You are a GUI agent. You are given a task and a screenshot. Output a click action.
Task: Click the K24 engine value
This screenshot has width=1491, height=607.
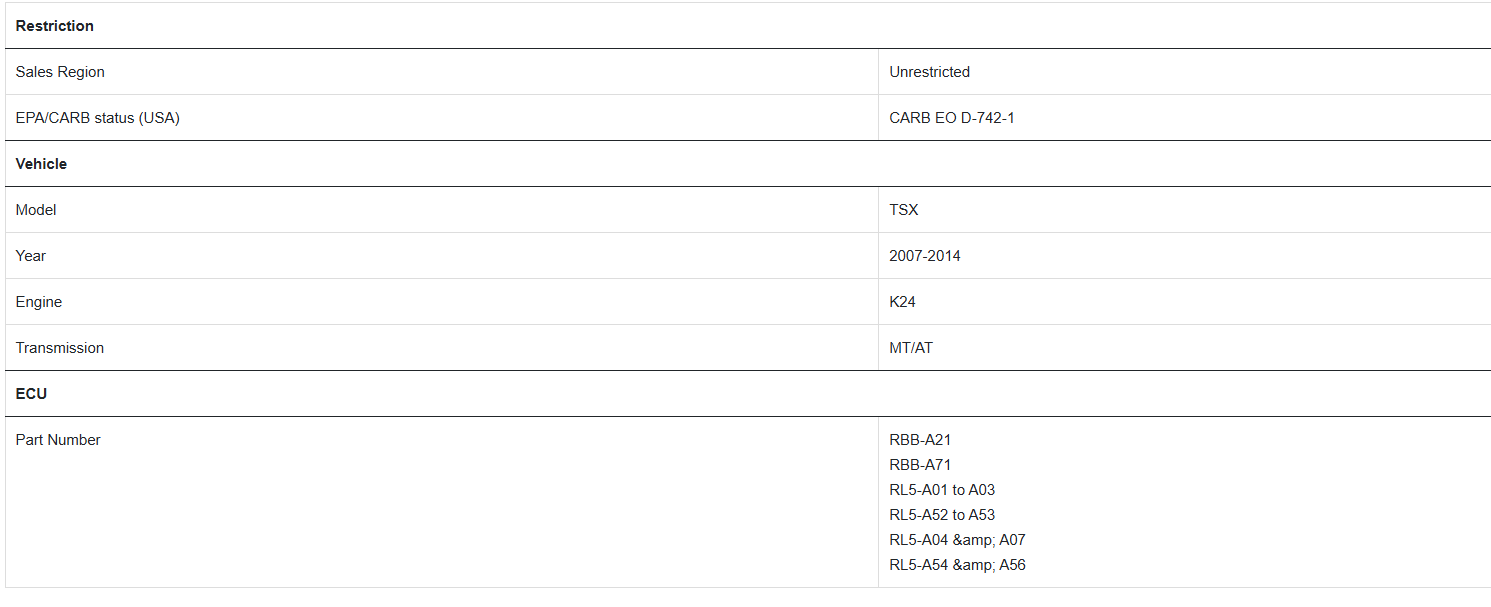click(902, 302)
